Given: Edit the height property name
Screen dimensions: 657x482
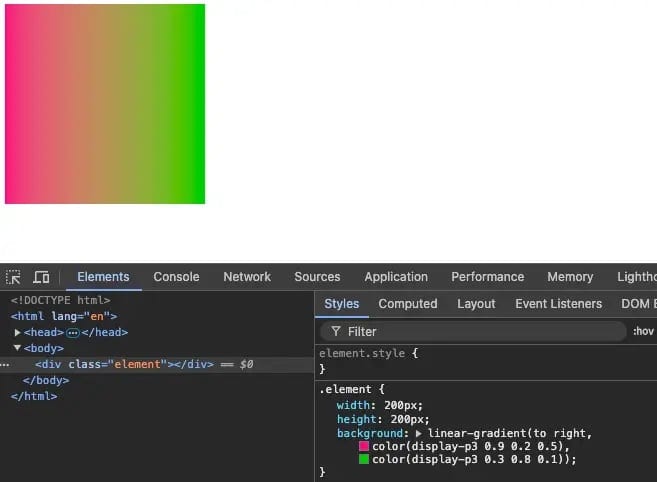Looking at the screenshot, I should click(357, 419).
